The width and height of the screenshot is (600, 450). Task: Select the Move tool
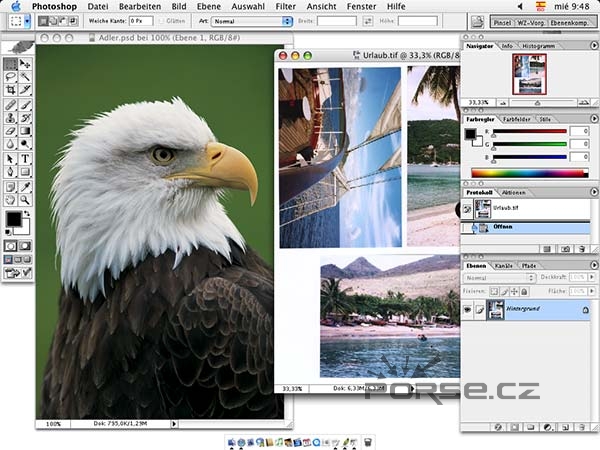tap(25, 64)
